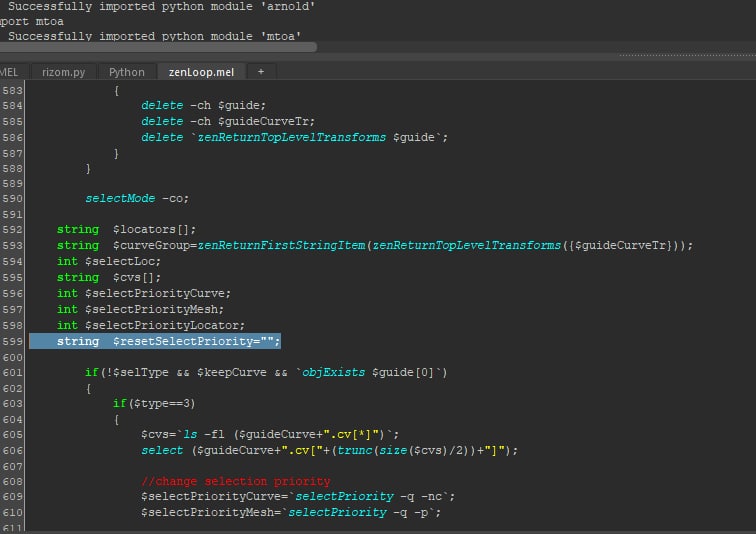Click '$selectPriorityMesh=`selectPriority -q -p`' line
Screen dimensions: 756x534
[x=291, y=512]
